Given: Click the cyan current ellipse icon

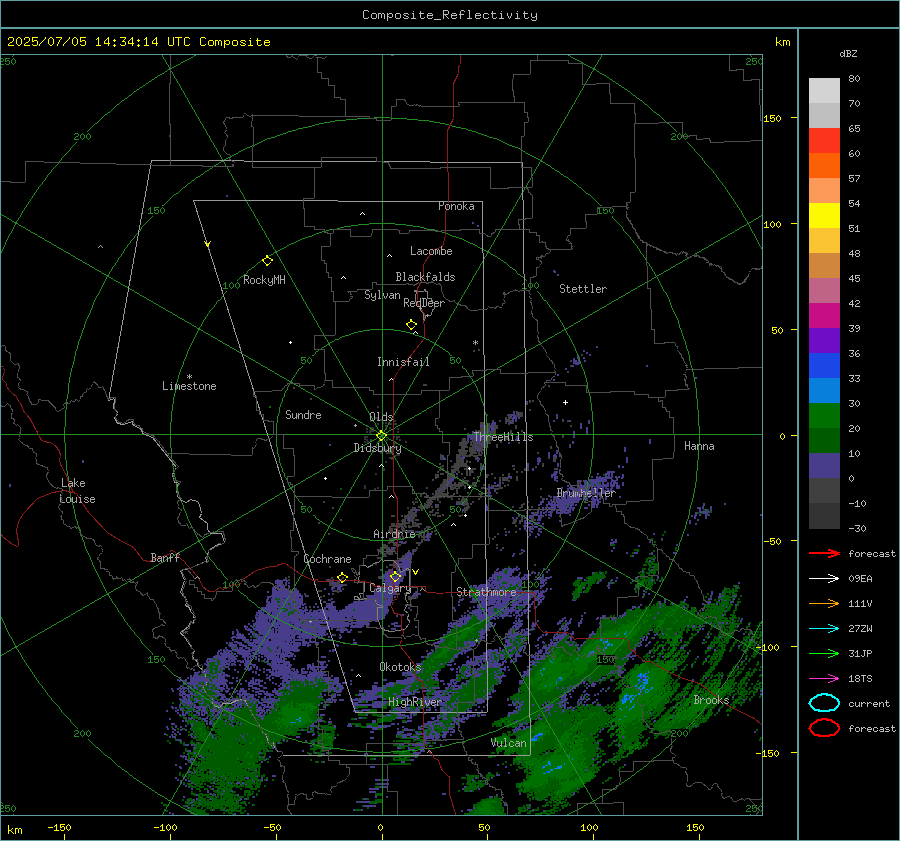Looking at the screenshot, I should coord(824,703).
